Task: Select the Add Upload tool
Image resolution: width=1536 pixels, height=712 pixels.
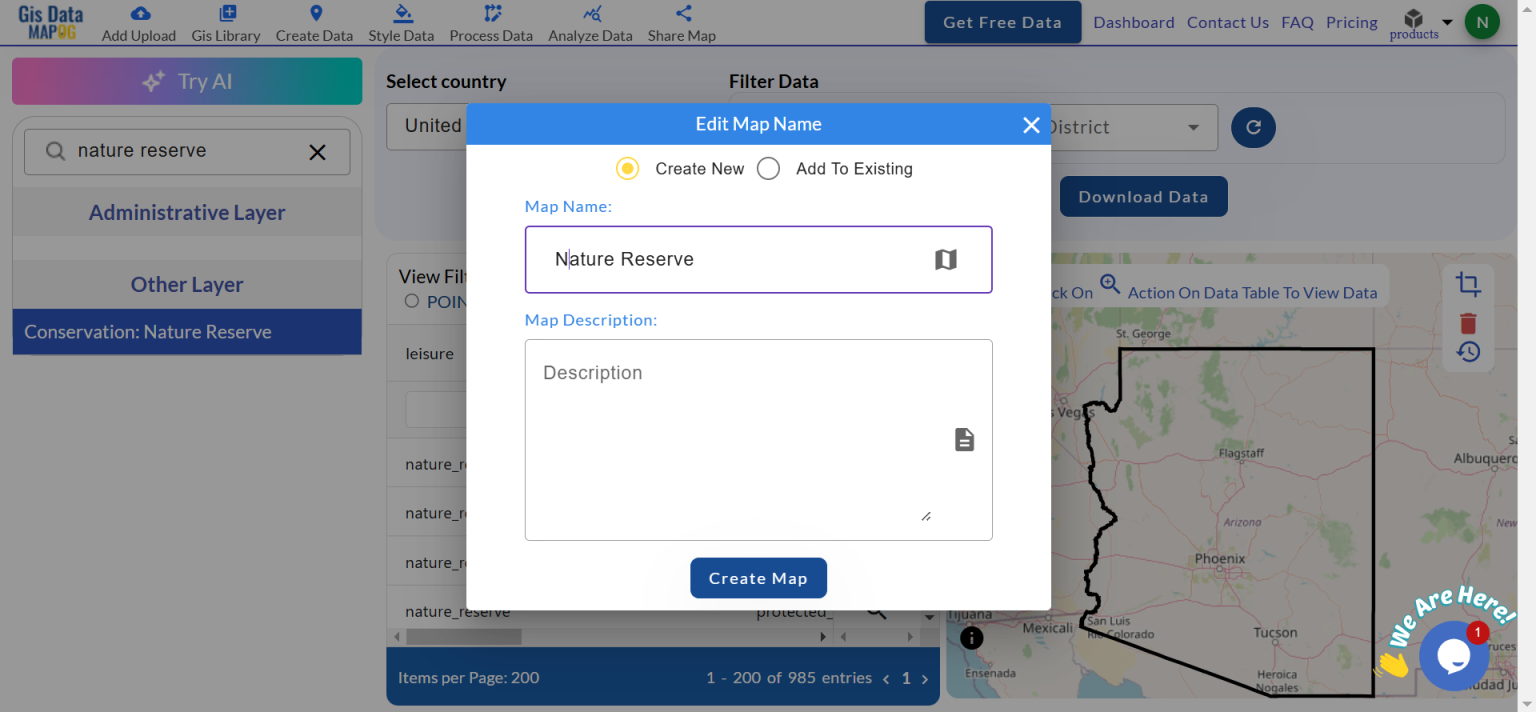Action: (x=138, y=22)
